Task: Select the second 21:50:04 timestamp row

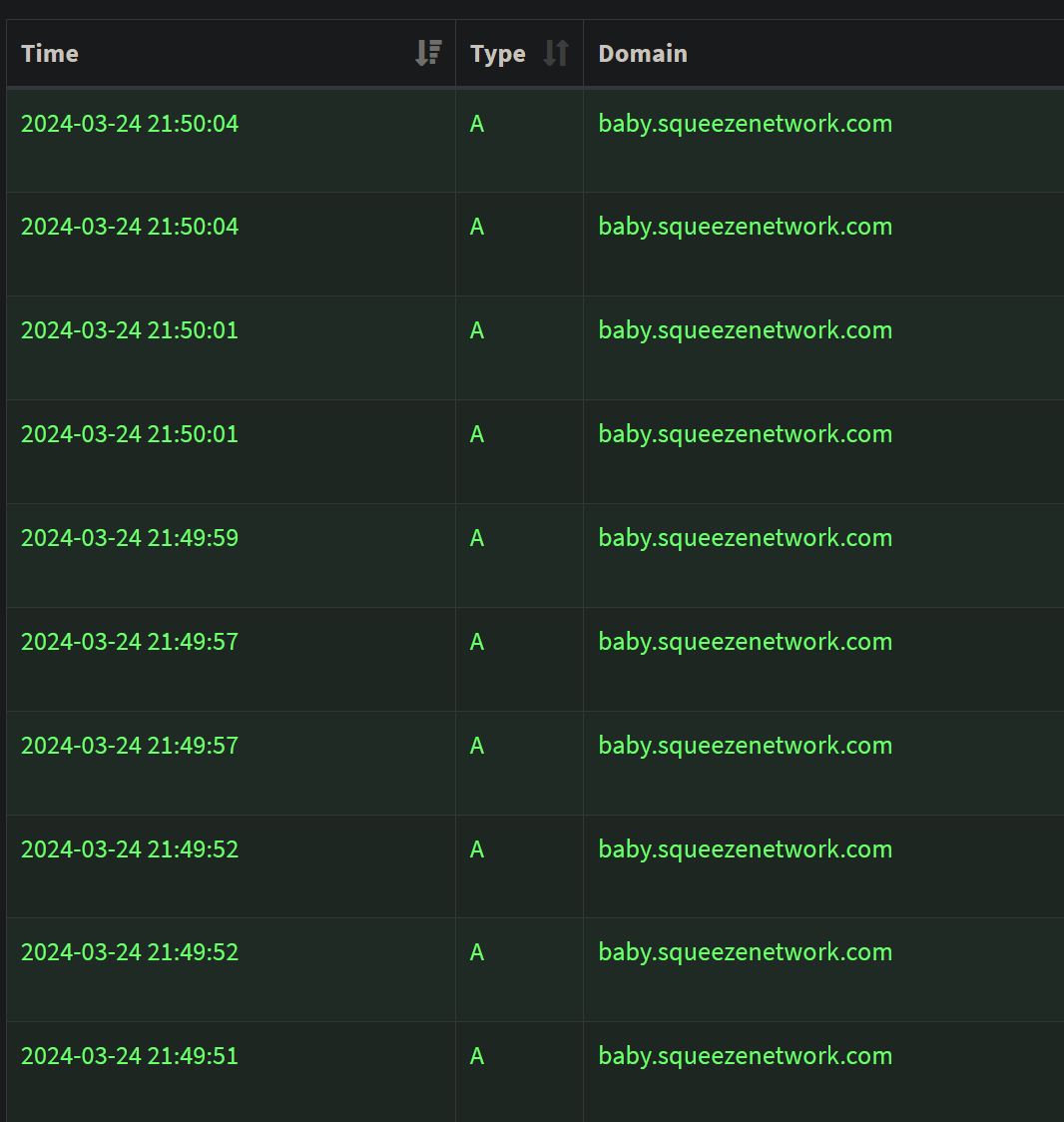Action: 130,227
